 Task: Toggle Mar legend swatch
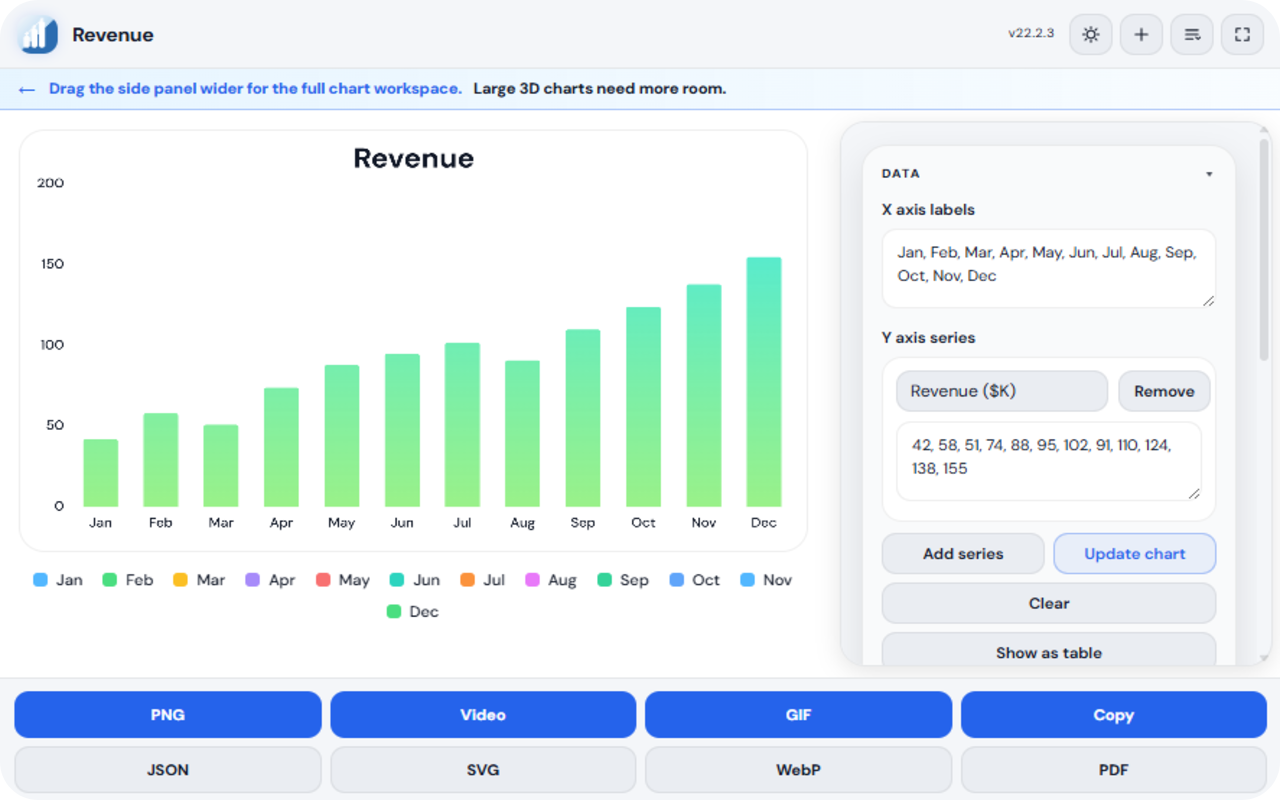[181, 580]
